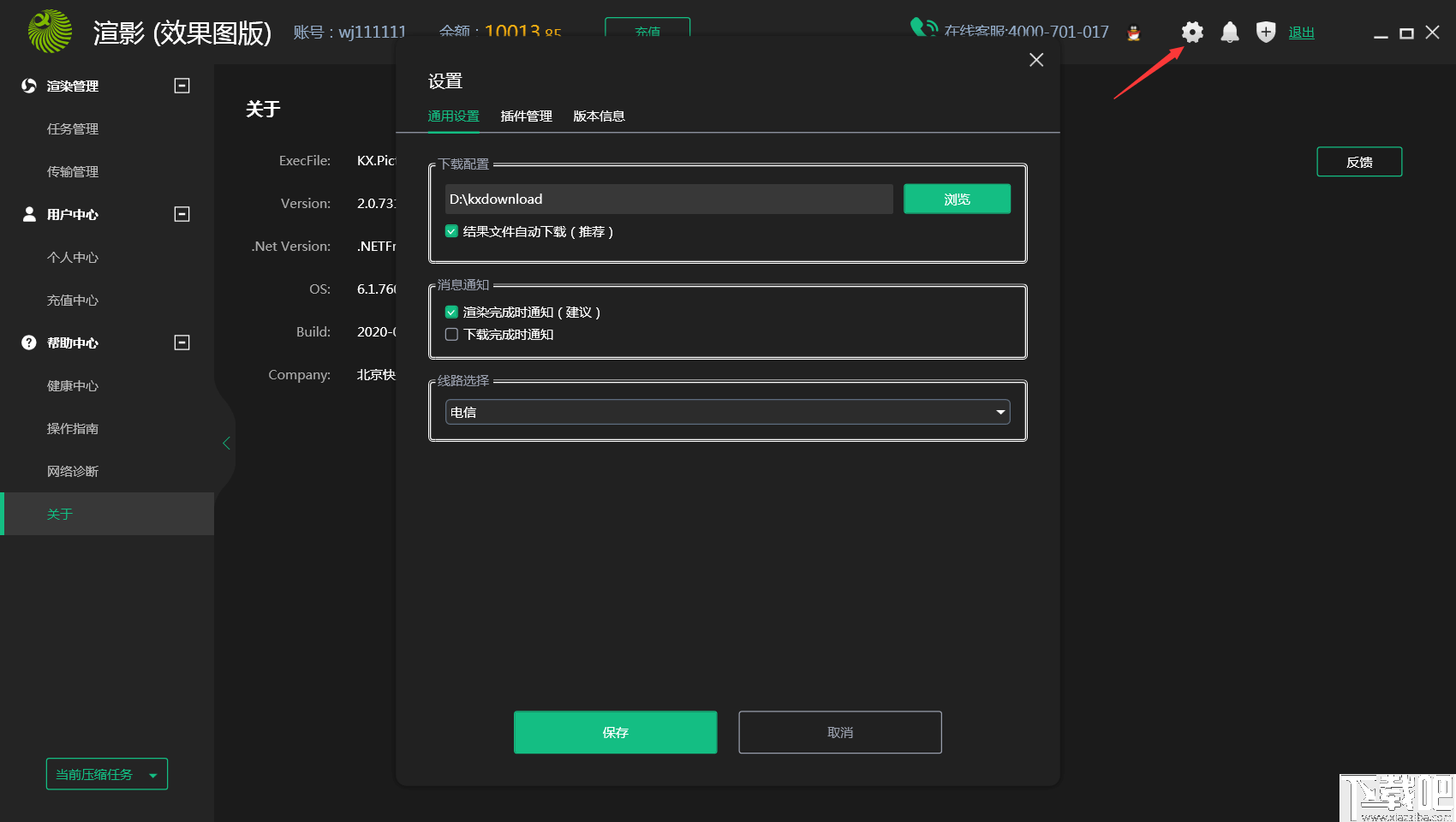1456x822 pixels.
Task: Collapse the 渲染管理 section
Action: (182, 86)
